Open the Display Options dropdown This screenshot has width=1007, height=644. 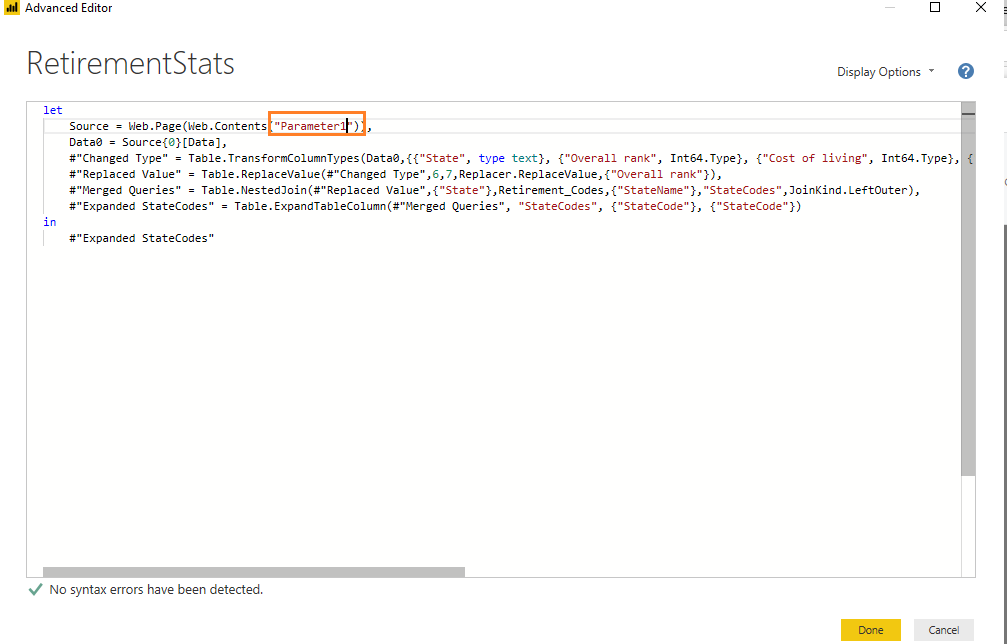(886, 72)
